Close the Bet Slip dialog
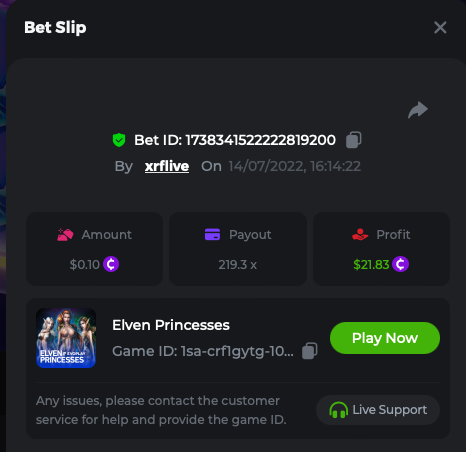This screenshot has width=466, height=452. pos(440,27)
